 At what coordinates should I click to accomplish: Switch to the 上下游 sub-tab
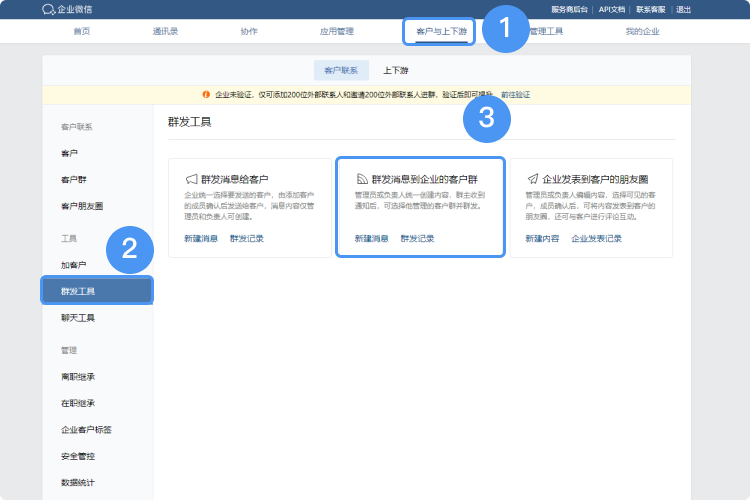(x=395, y=71)
